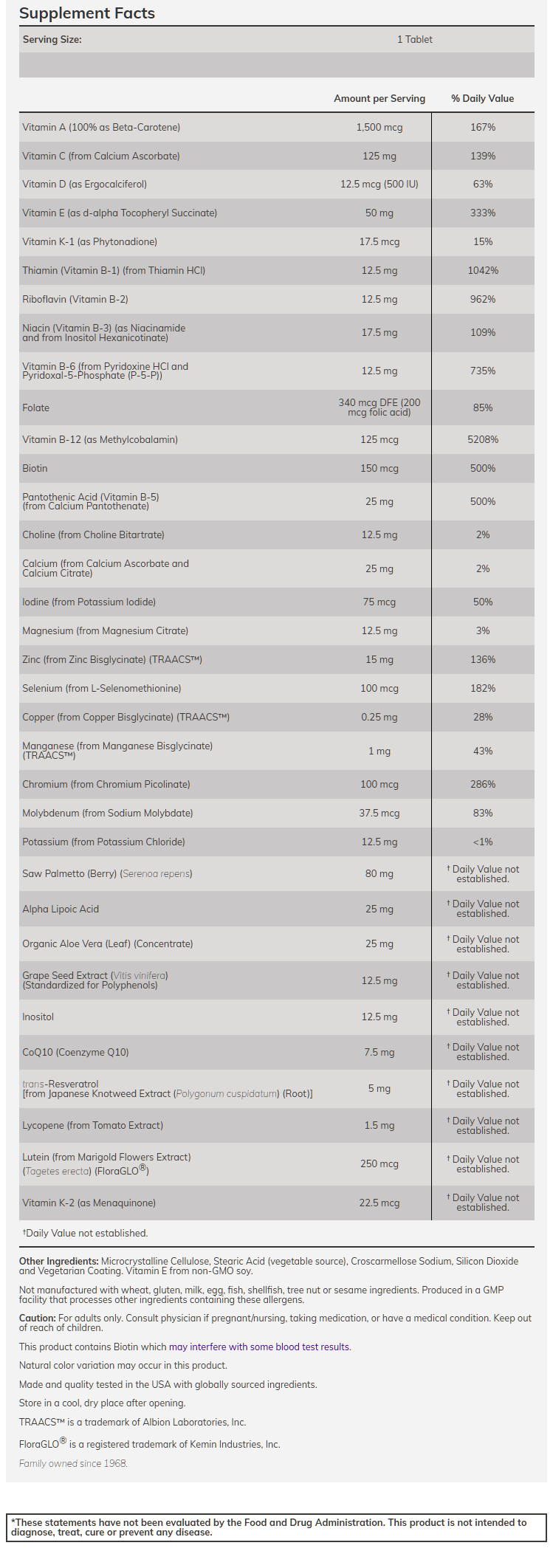Click the Other Ingredients paragraph
The height and width of the screenshot is (1568, 553).
click(x=269, y=1266)
